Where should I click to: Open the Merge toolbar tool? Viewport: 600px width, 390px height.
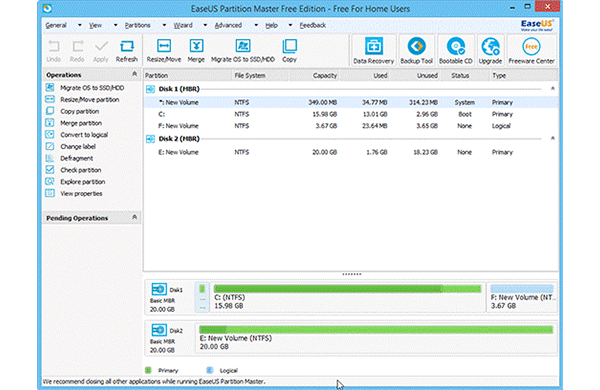click(196, 51)
